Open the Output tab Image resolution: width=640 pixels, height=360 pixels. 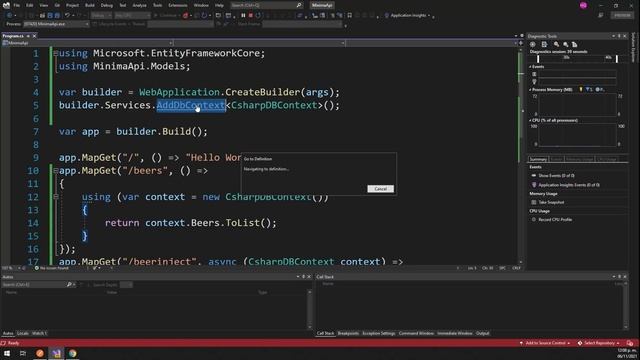coord(482,333)
